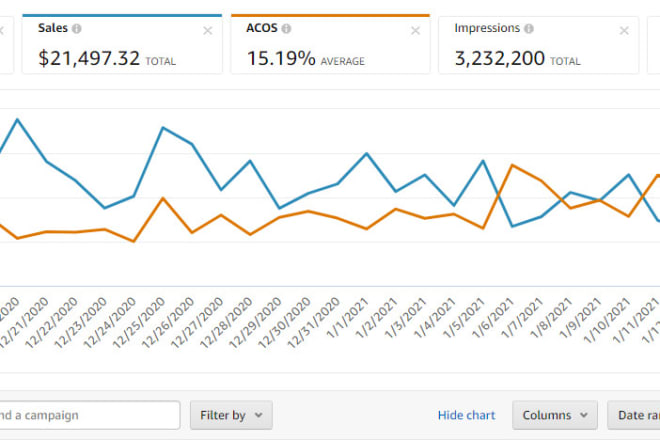
Task: Click the 15.19% ACOS average value
Action: pos(281,58)
